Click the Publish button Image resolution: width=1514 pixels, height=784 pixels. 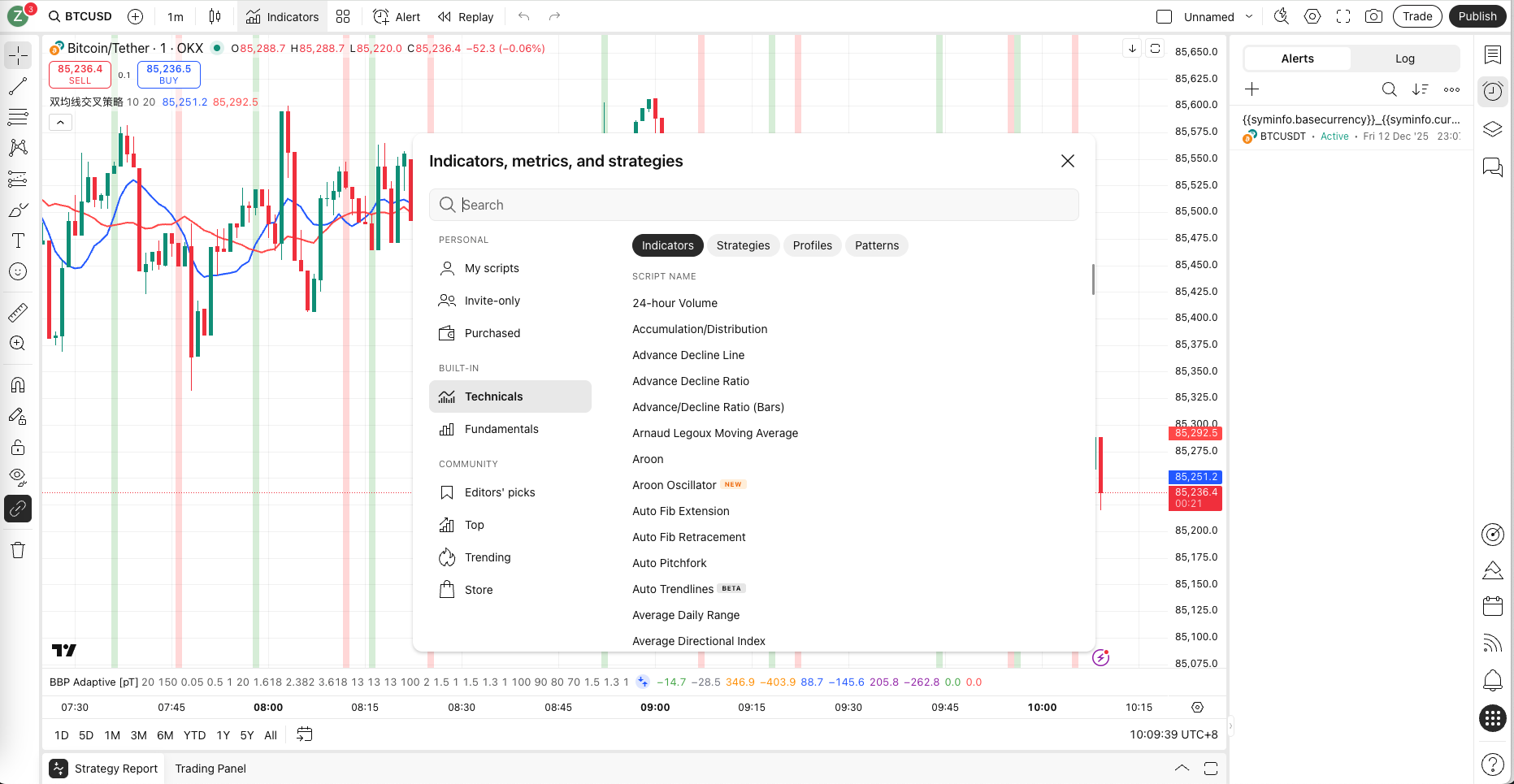(x=1477, y=15)
